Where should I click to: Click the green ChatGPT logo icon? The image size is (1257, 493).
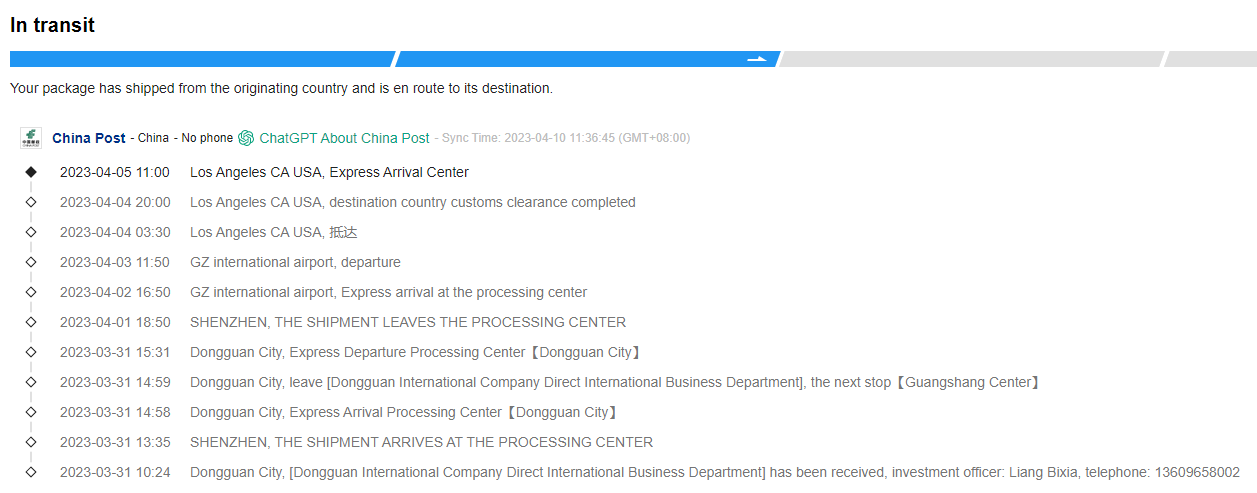tap(246, 138)
